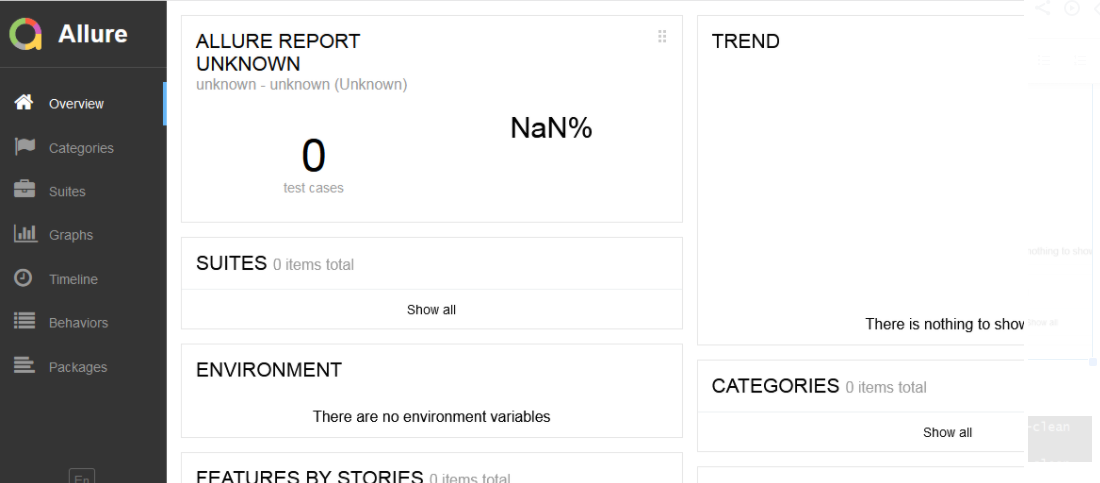
Task: Navigate to the Timeline view
Action: tap(83, 279)
